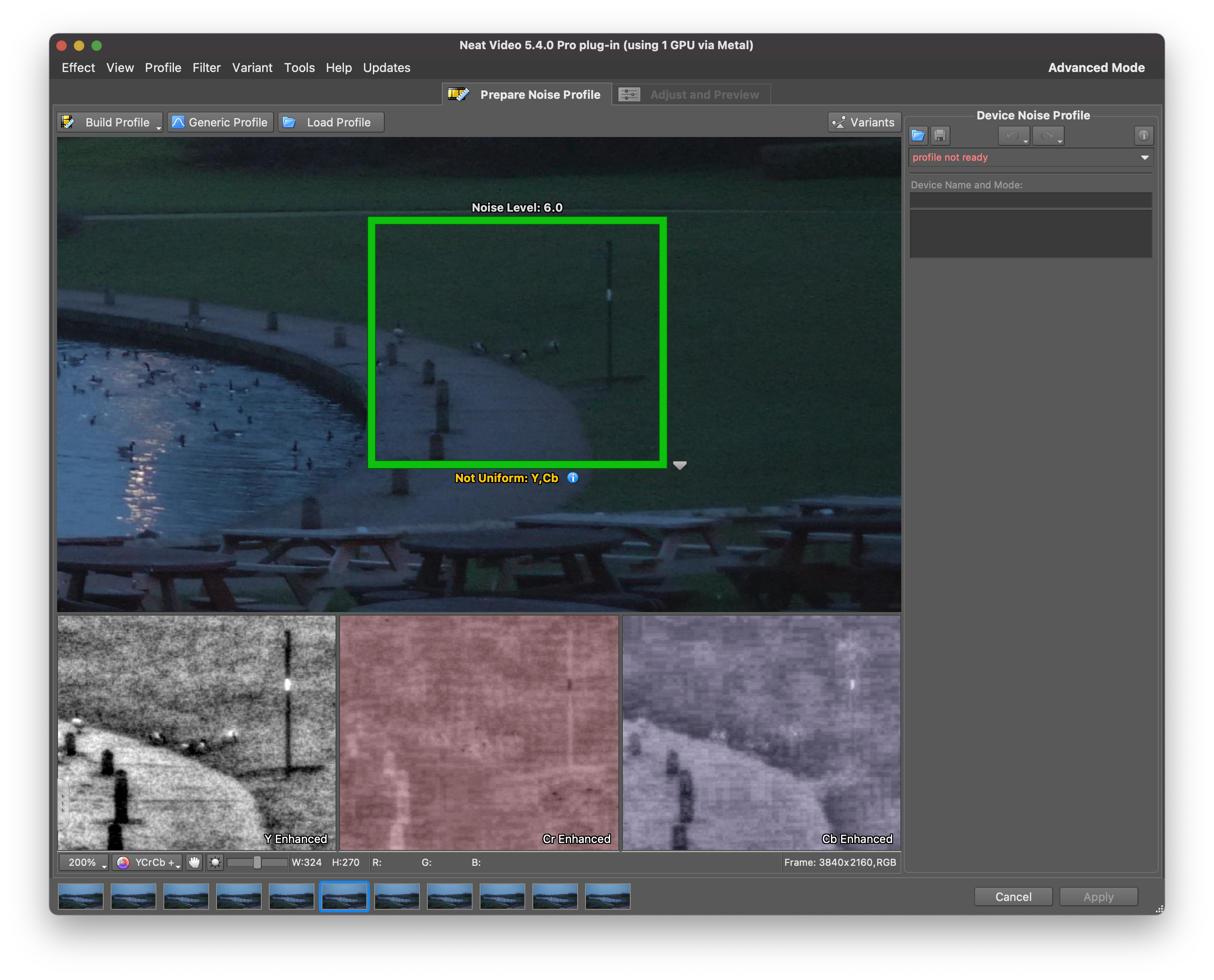The height and width of the screenshot is (980, 1214).
Task: Open the YCrCb + color space dropdown
Action: [x=148, y=862]
